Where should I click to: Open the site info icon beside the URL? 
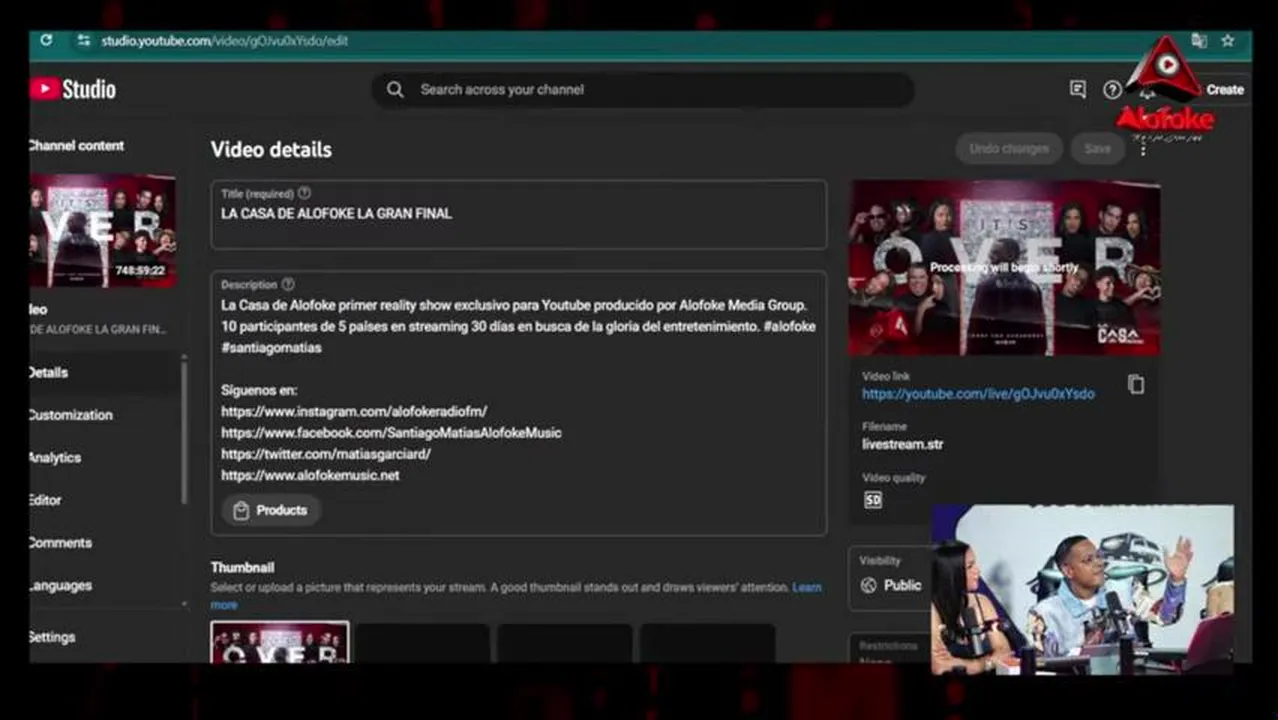(84, 41)
